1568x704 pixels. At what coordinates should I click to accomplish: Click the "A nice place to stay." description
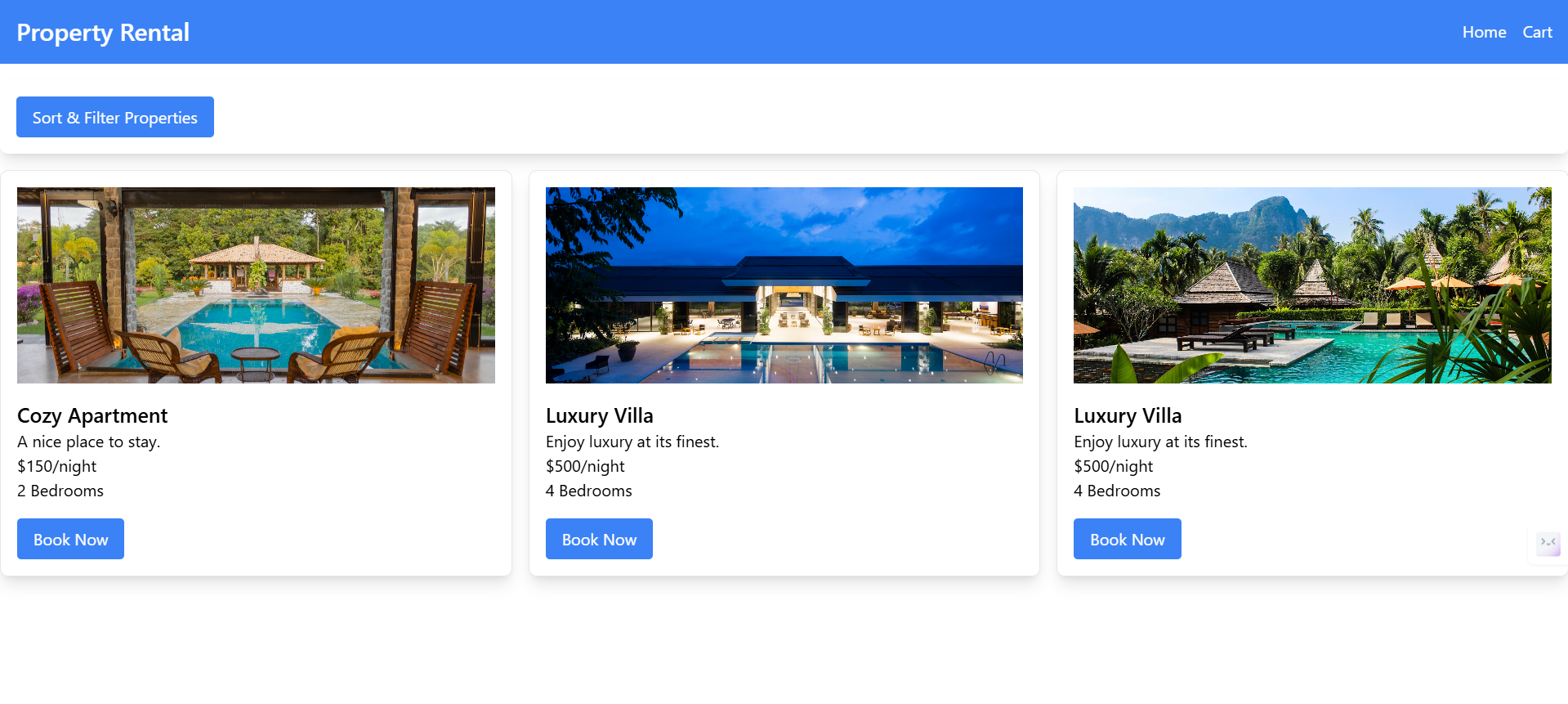[89, 442]
